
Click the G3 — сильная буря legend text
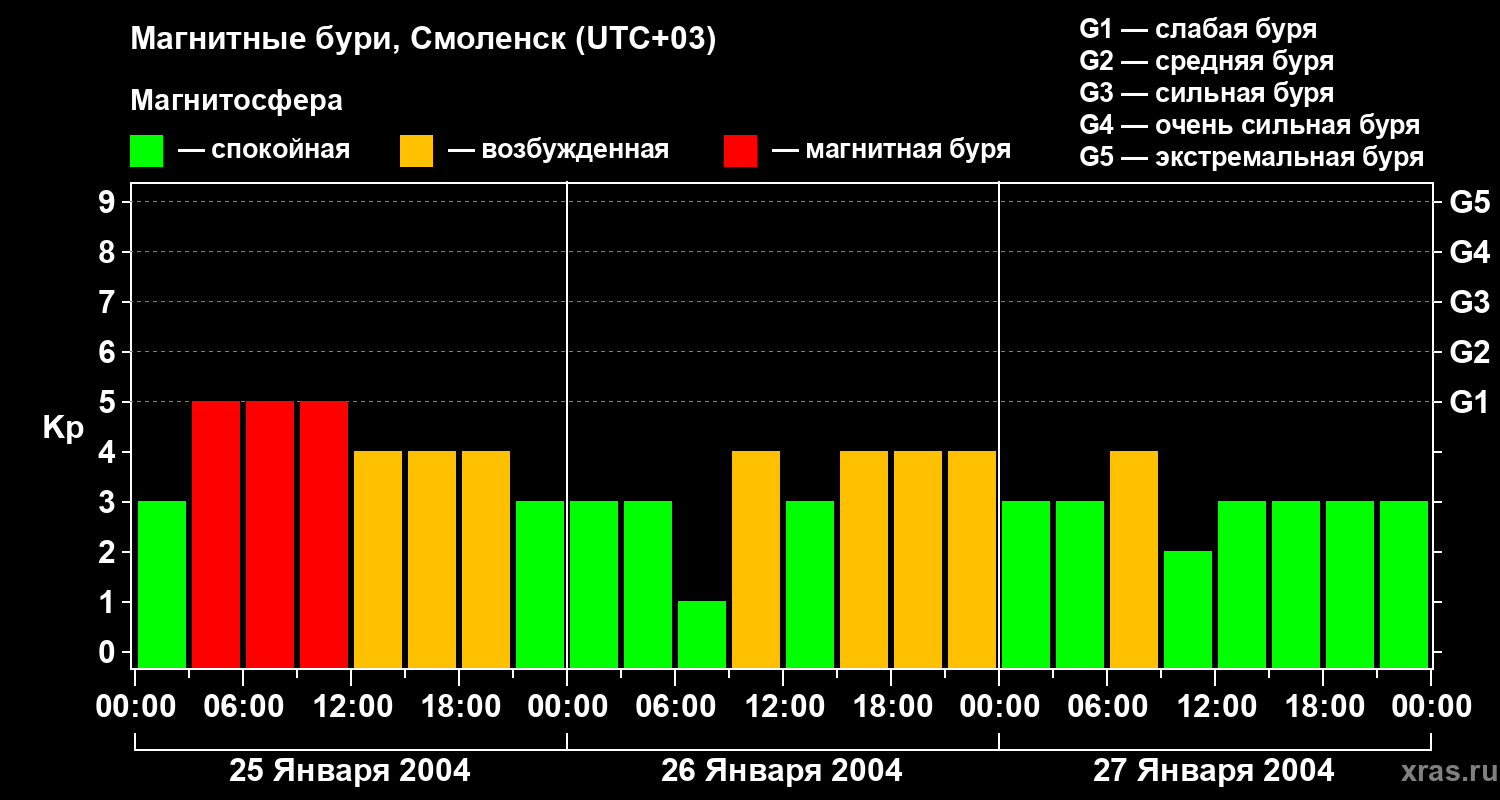click(x=1207, y=93)
